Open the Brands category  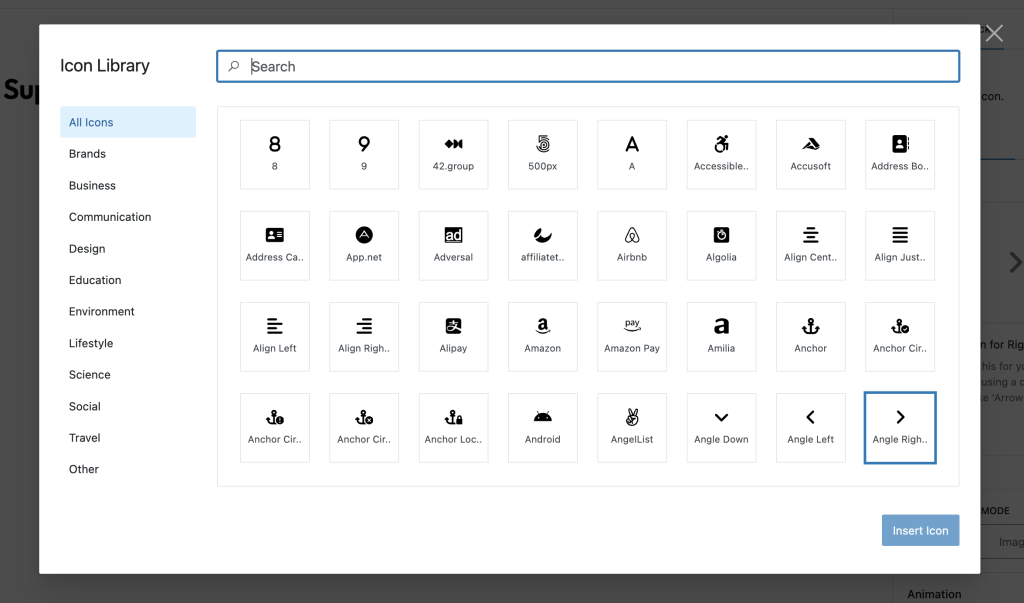[x=88, y=154]
